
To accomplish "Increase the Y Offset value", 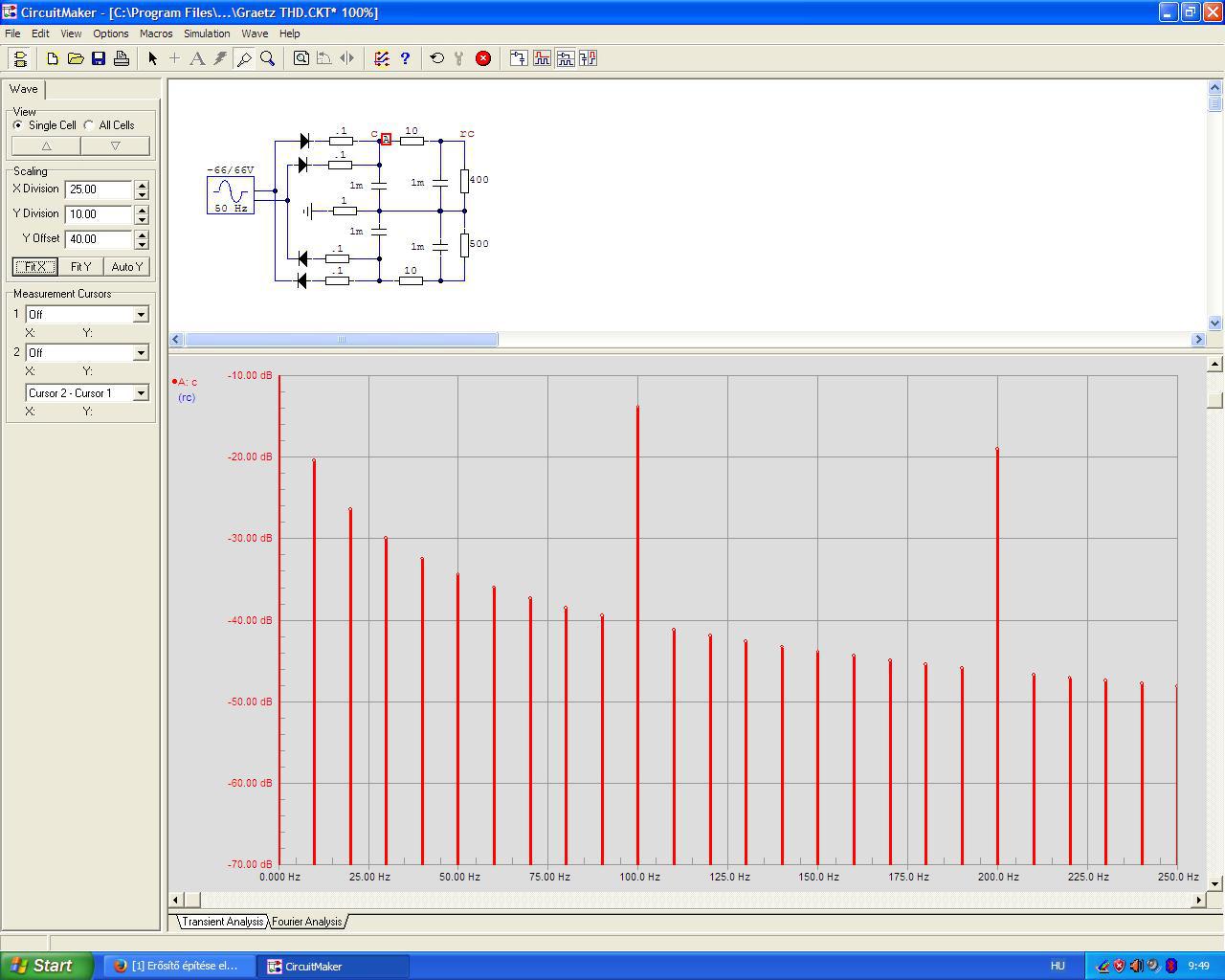I will 142,234.
